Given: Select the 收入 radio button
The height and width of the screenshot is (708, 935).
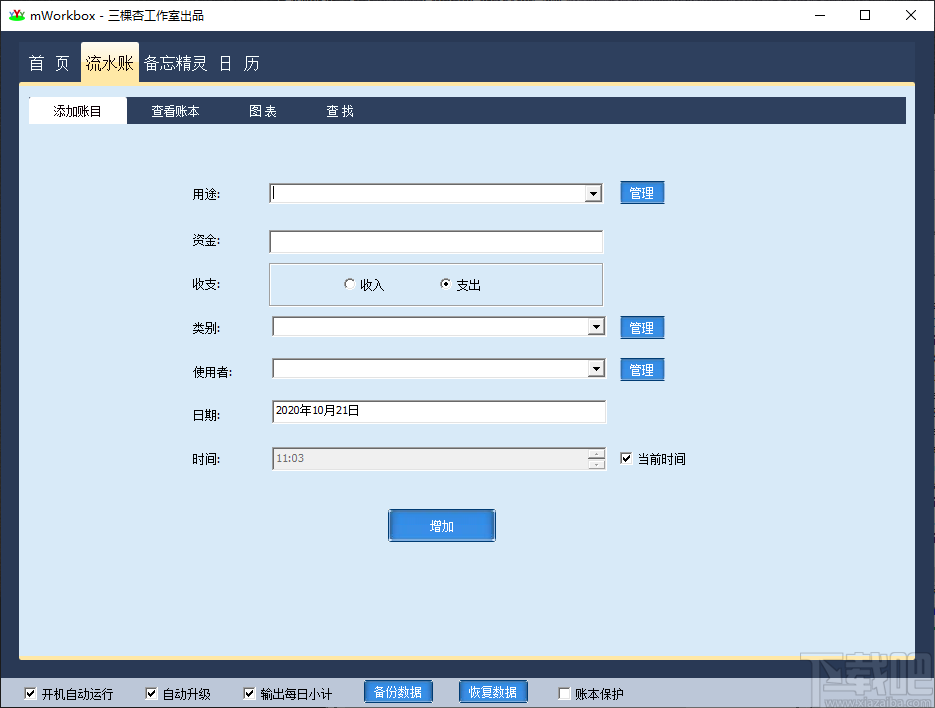Looking at the screenshot, I should (x=350, y=284).
